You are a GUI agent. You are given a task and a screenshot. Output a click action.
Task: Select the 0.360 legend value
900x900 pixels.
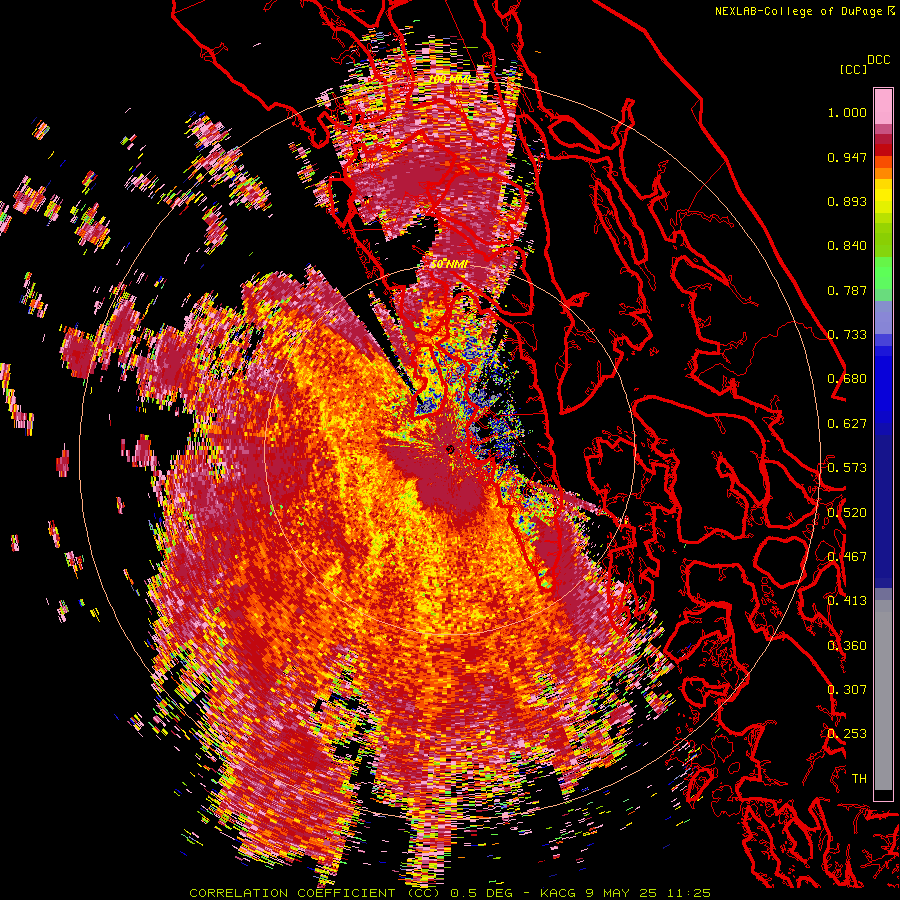pyautogui.click(x=847, y=645)
